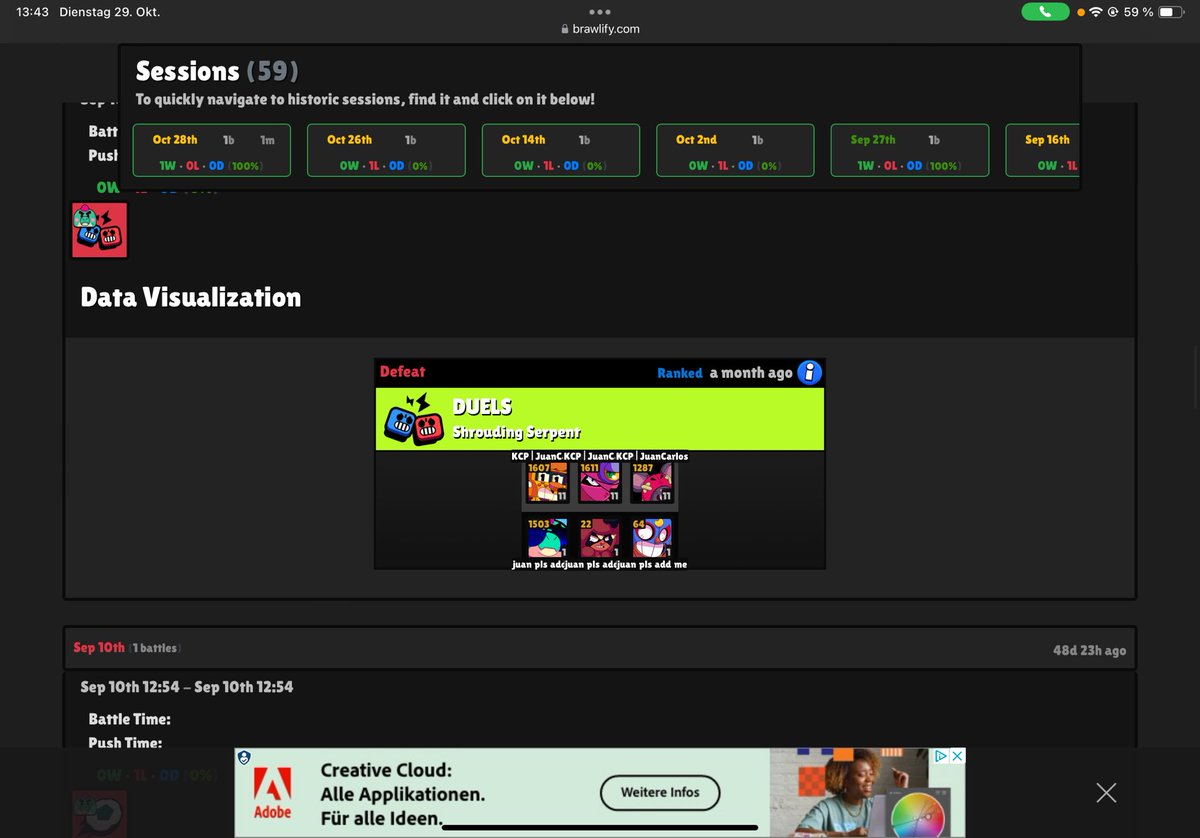Viewport: 1200px width, 838px height.
Task: Open the battle info icon
Action: tap(809, 372)
